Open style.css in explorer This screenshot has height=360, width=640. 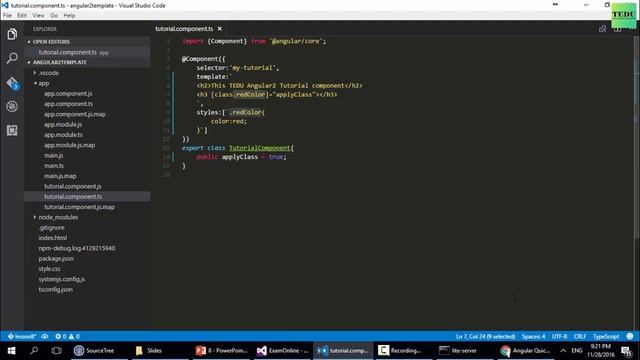coord(49,269)
